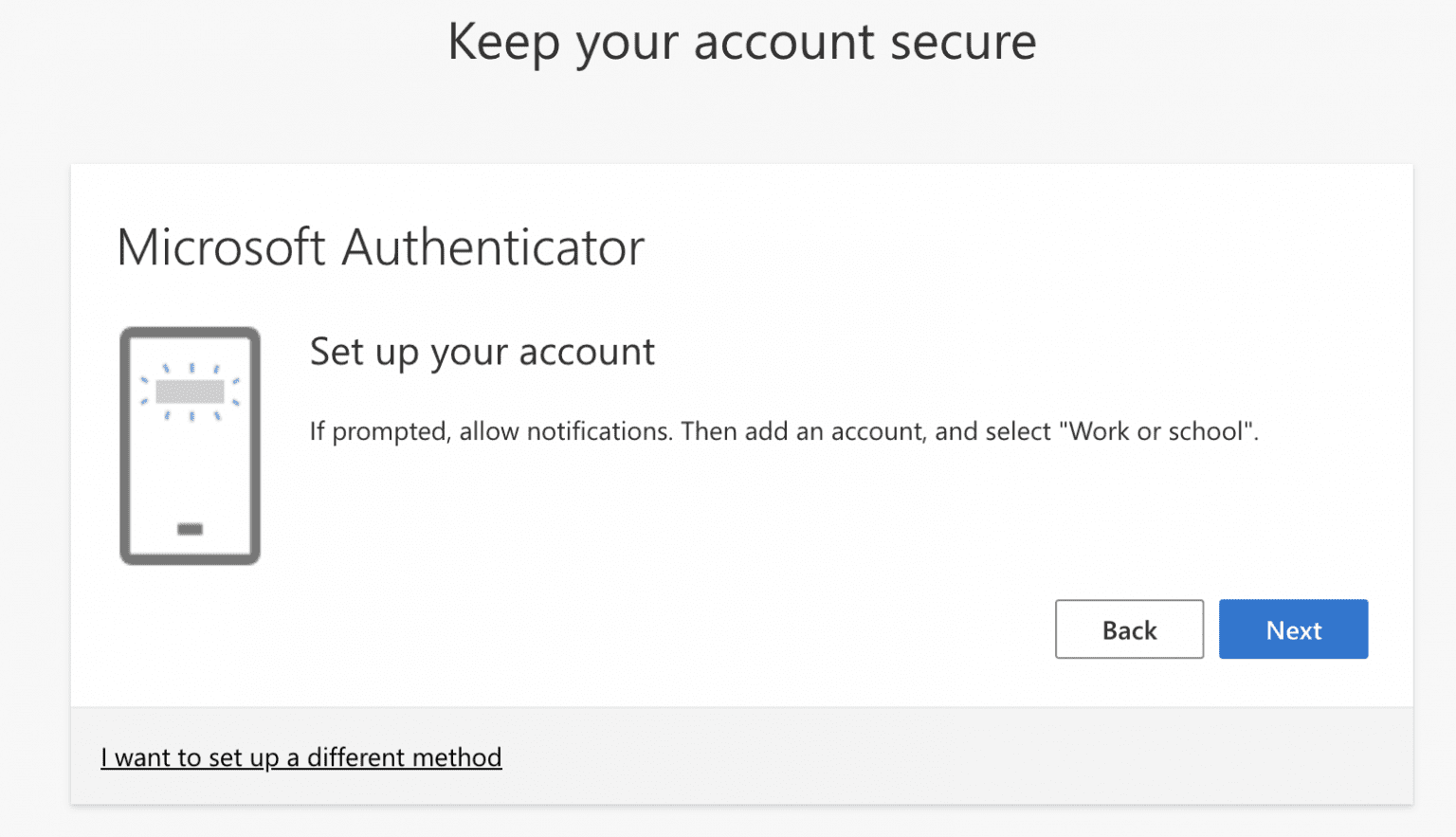Click the "Microsoft Authenticator" heading

click(380, 247)
